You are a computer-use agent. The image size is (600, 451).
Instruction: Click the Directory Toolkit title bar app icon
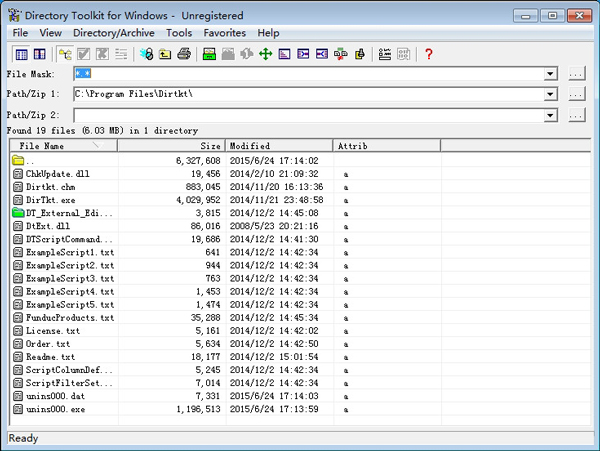click(x=15, y=15)
